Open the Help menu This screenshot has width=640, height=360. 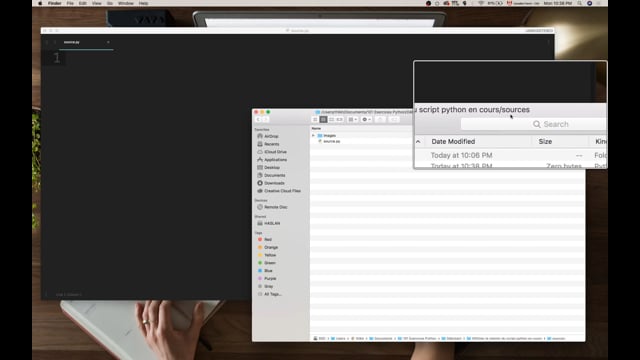point(143,3)
